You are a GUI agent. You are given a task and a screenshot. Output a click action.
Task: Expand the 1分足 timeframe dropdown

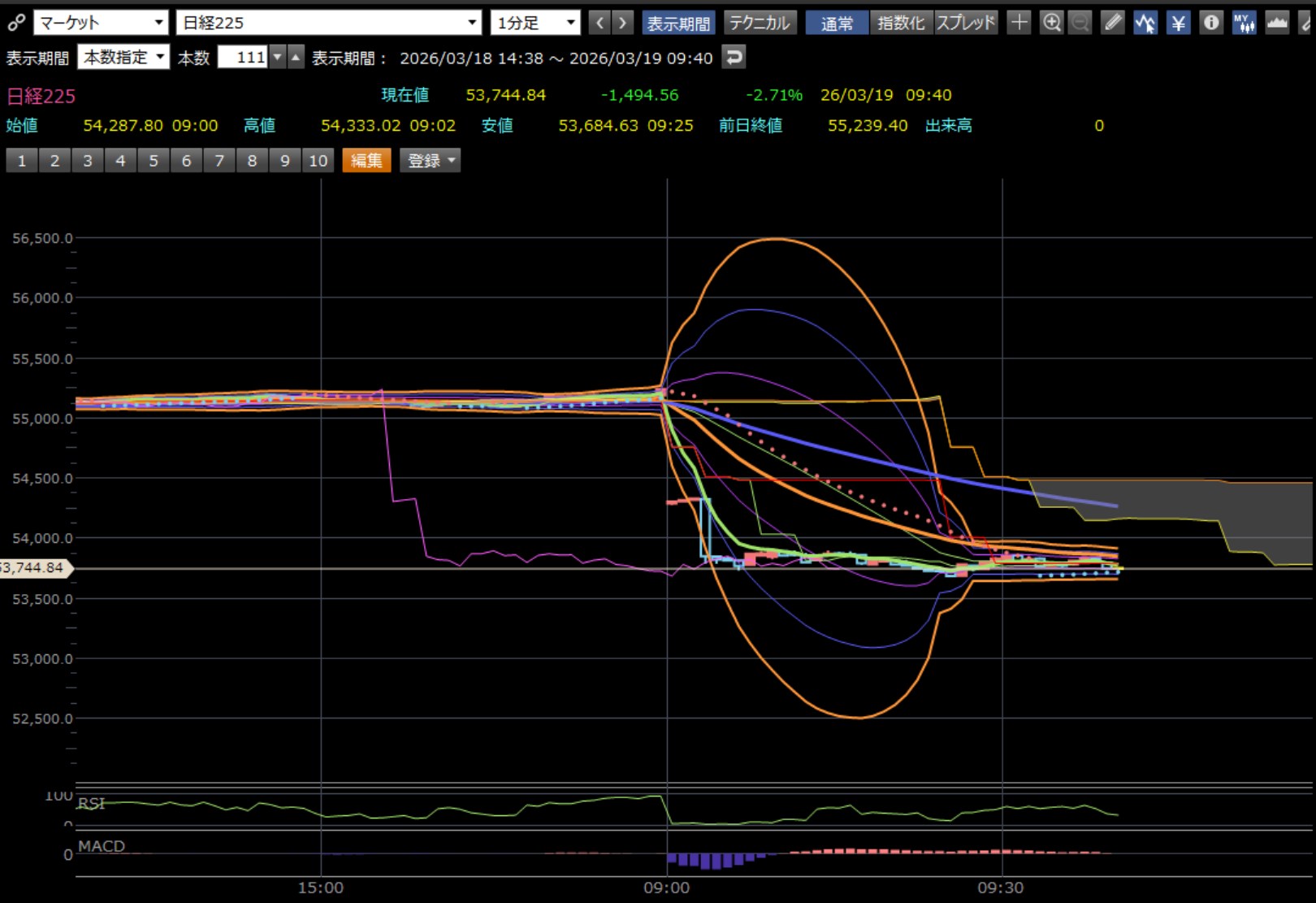(x=535, y=23)
